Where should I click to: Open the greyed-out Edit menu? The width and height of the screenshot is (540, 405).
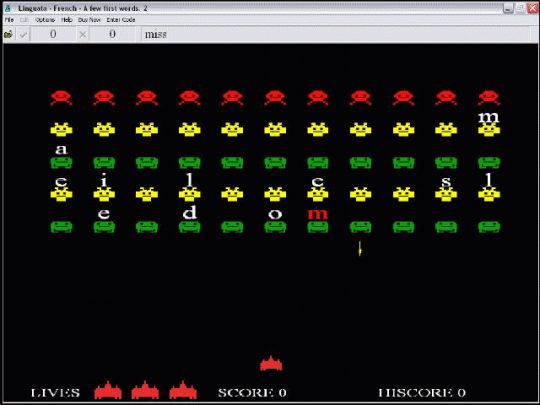coord(24,20)
